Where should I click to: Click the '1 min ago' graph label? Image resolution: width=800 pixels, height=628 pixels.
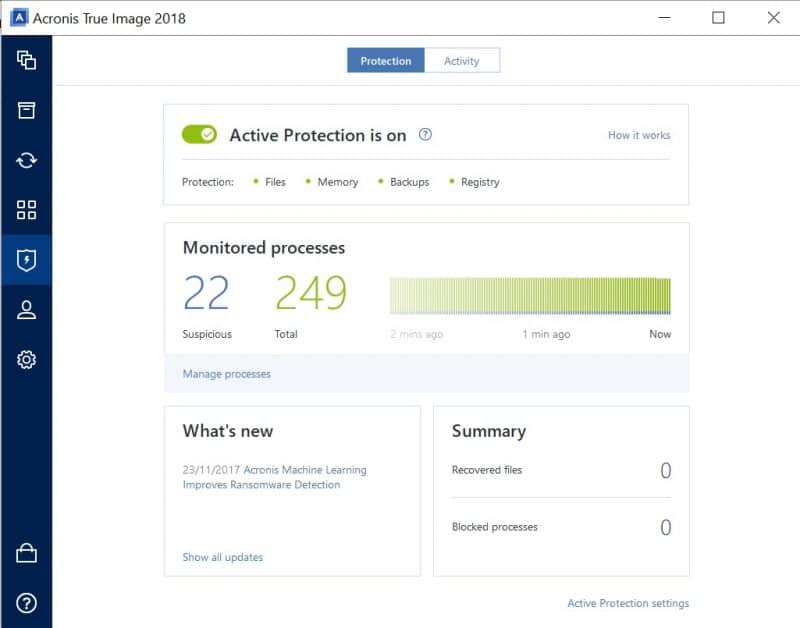coord(546,334)
